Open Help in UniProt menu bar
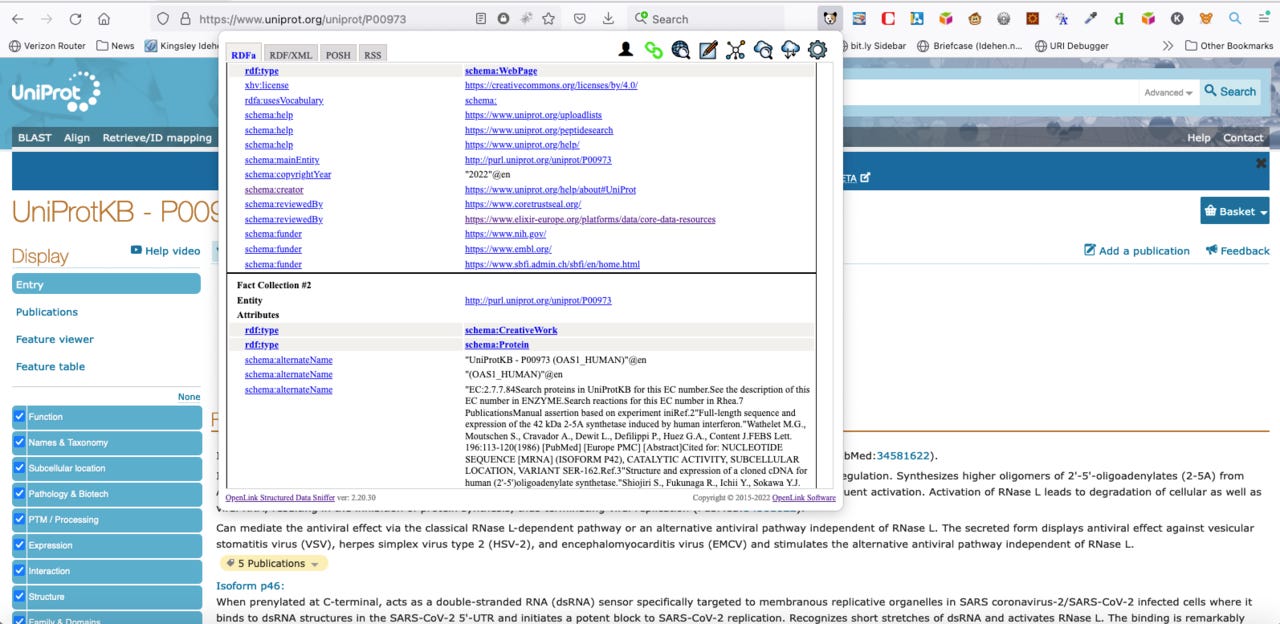This screenshot has width=1280, height=624. (x=1198, y=138)
